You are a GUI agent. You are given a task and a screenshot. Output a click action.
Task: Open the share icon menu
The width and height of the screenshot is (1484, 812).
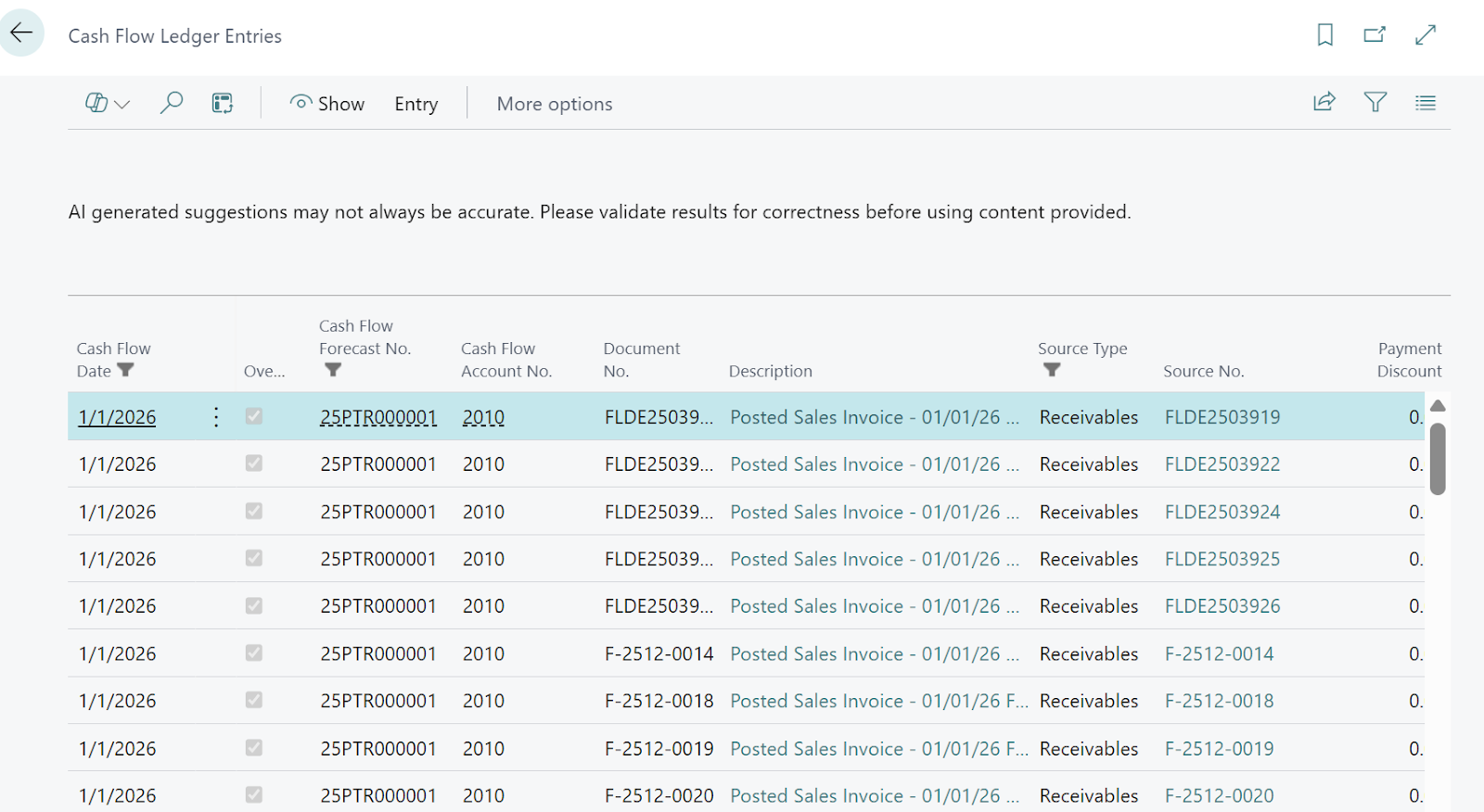tap(1324, 102)
